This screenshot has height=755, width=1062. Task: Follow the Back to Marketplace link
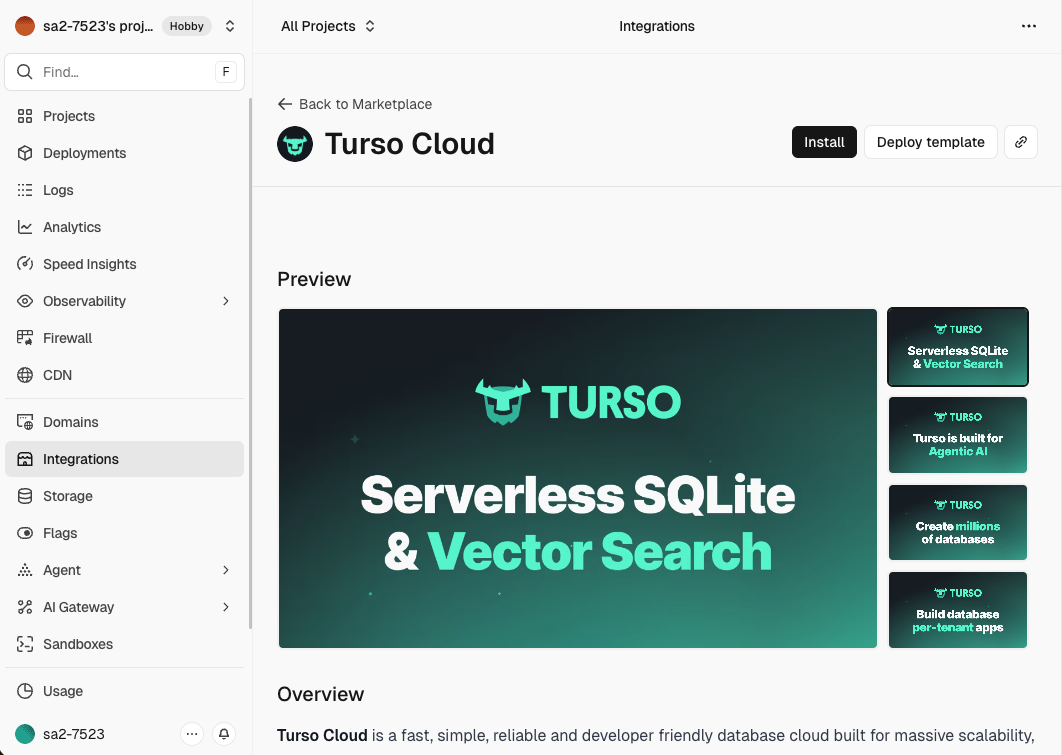click(355, 104)
